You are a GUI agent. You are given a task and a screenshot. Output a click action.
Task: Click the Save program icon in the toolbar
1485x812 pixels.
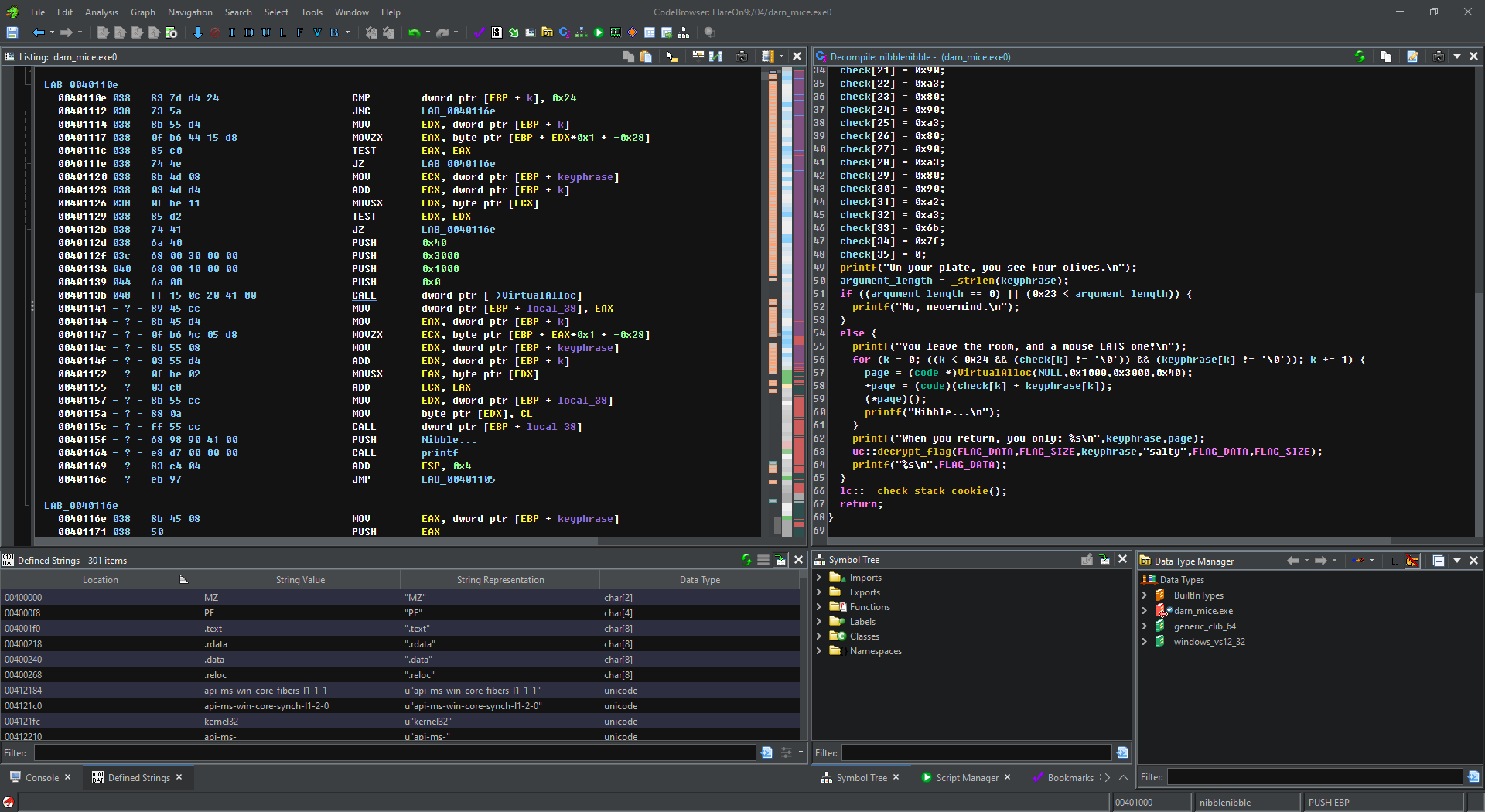(12, 32)
